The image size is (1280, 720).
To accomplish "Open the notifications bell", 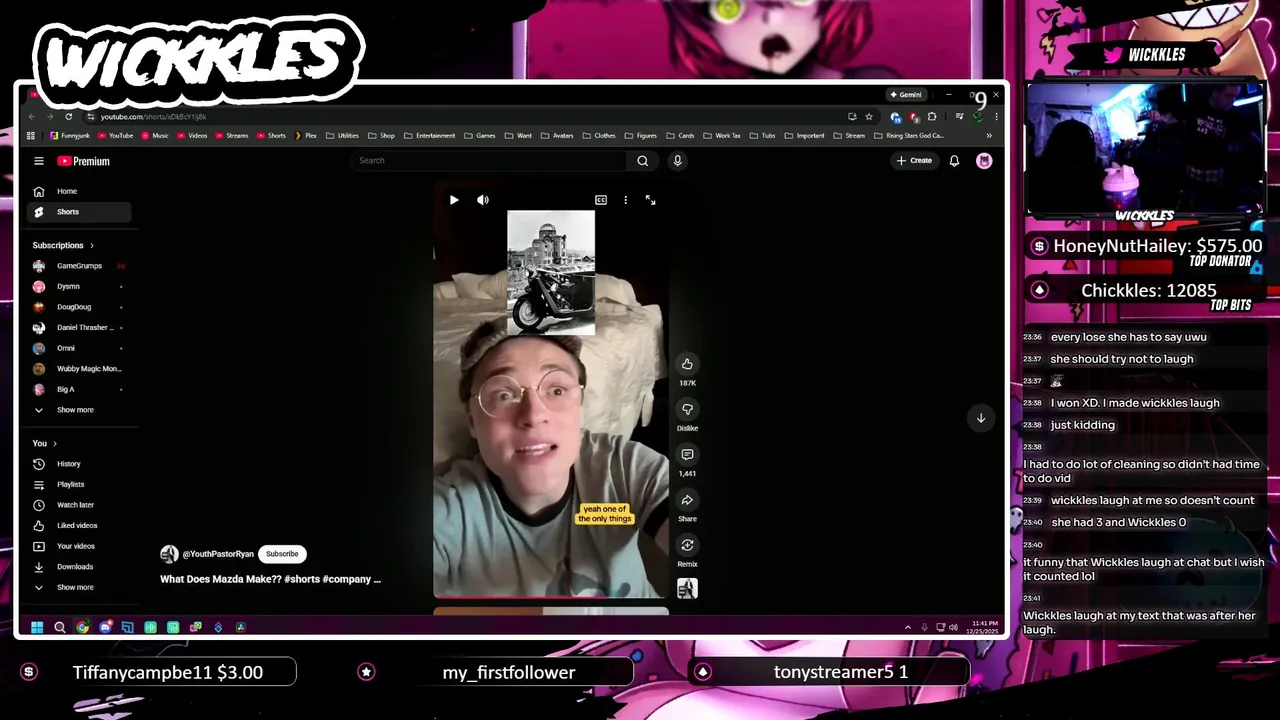I will (954, 161).
